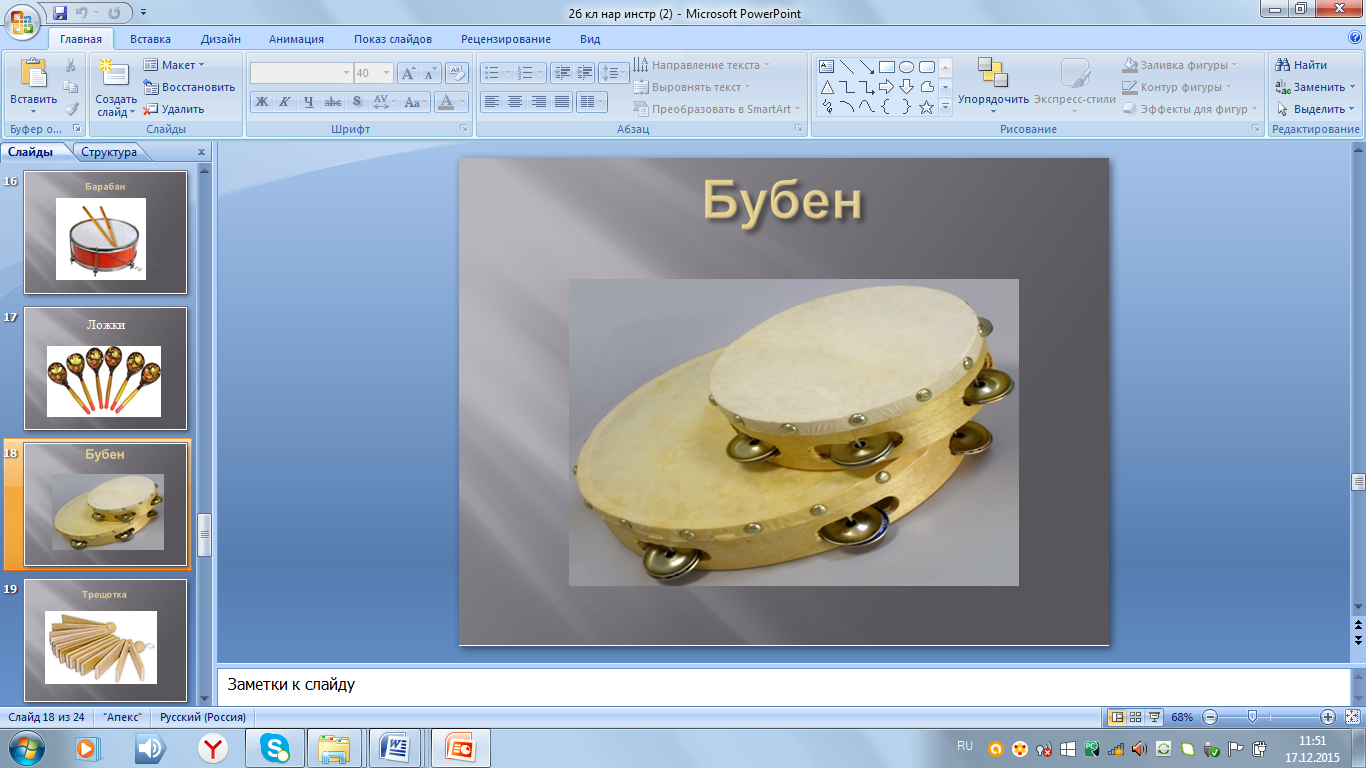Open the Рецензирование tab
1366x768 pixels.
click(506, 39)
